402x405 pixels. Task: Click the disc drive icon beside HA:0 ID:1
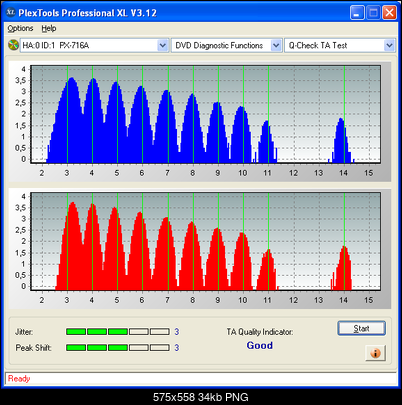coord(13,45)
